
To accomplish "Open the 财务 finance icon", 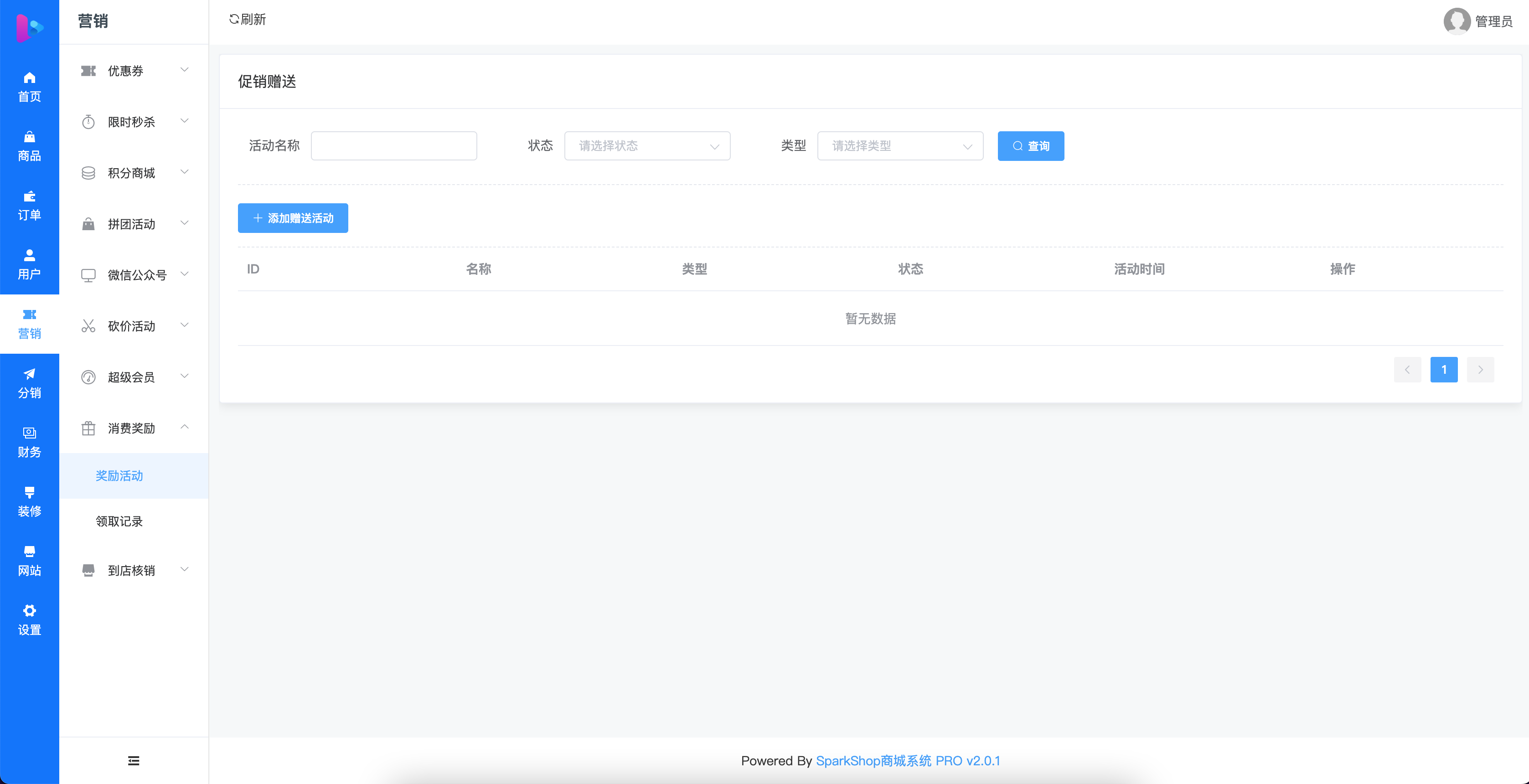I will pyautogui.click(x=29, y=433).
